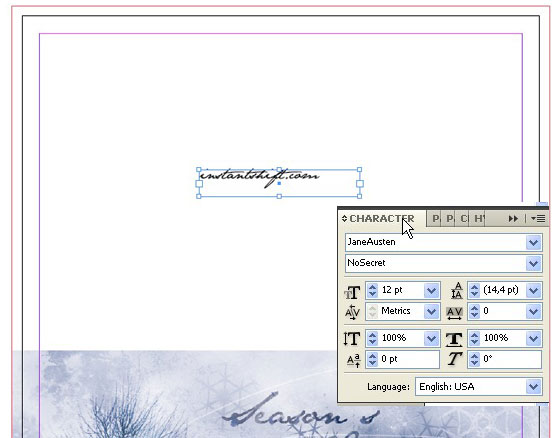The height and width of the screenshot is (438, 560).
Task: Open the leading (14,4 pt) dropdown
Action: [x=534, y=290]
